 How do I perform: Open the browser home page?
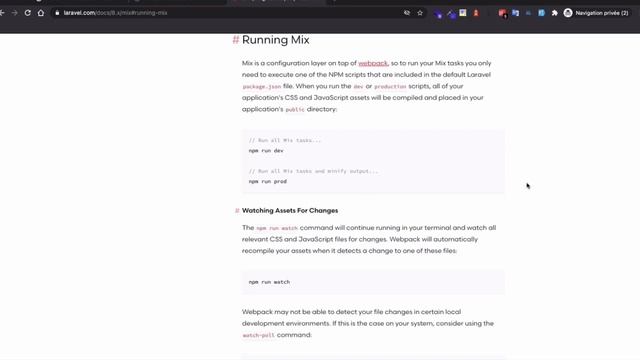[x=41, y=13]
